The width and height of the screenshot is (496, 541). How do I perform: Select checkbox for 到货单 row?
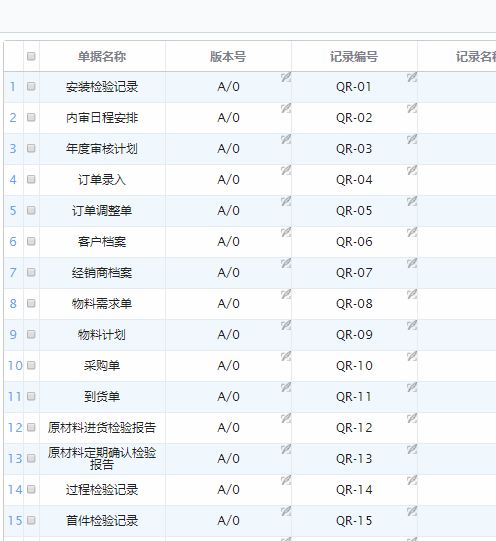point(31,396)
